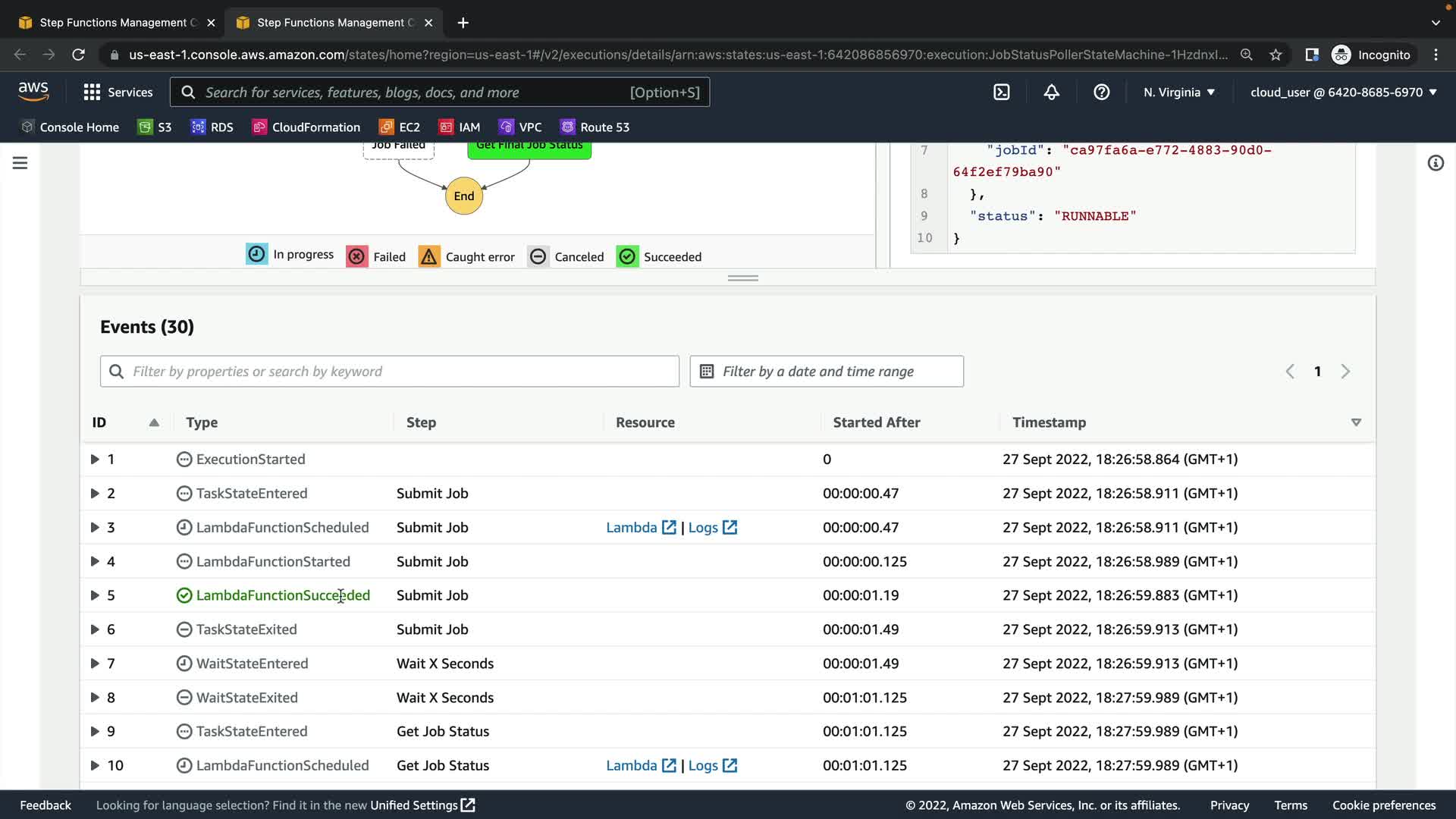The width and height of the screenshot is (1456, 819).
Task: Switch to the first Step Functions tab
Action: point(114,23)
